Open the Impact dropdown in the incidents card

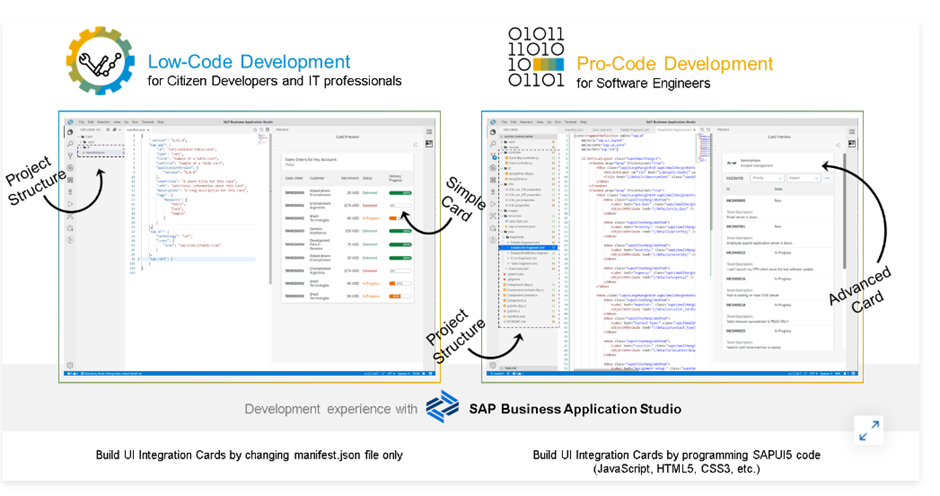pyautogui.click(x=802, y=178)
